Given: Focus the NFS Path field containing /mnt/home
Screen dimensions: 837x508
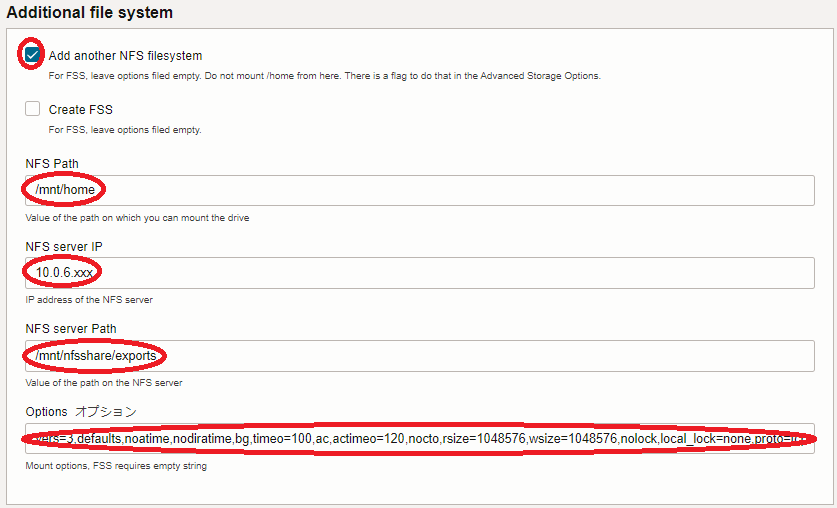Looking at the screenshot, I should click(420, 190).
